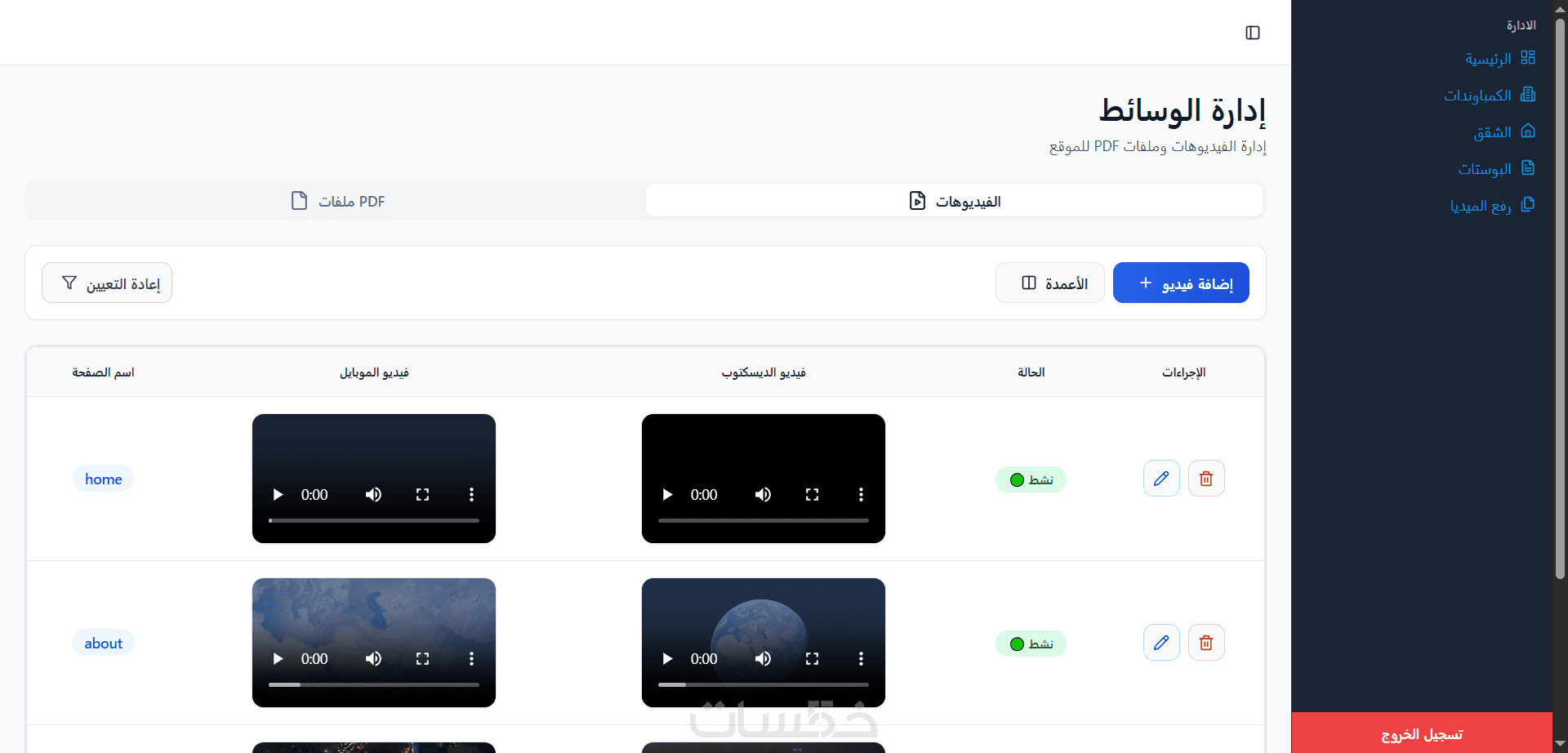Click the الإجراءات column header
Viewport: 1568px width, 753px height.
click(x=1184, y=372)
